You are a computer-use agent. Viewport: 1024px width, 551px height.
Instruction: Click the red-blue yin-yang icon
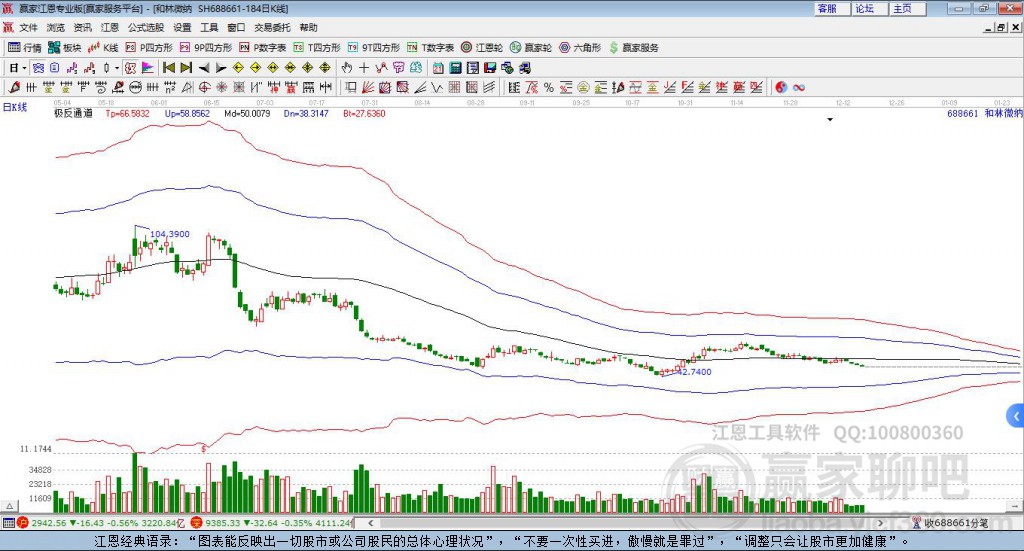point(781,87)
